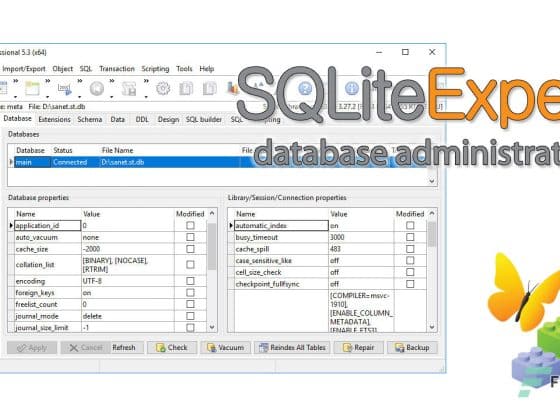Expand toolbar overflow chevron above transaction icon
The width and height of the screenshot is (560, 420).
tap(112, 82)
